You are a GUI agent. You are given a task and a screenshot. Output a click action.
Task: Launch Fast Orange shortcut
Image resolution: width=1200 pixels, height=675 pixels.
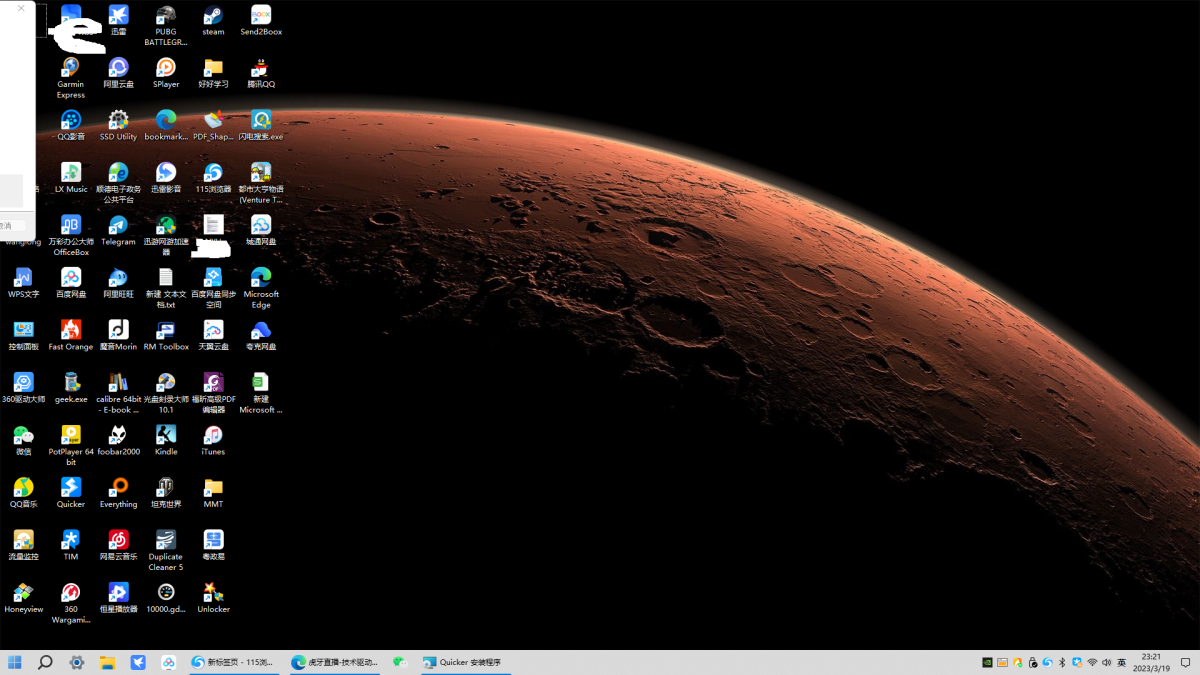coord(71,336)
